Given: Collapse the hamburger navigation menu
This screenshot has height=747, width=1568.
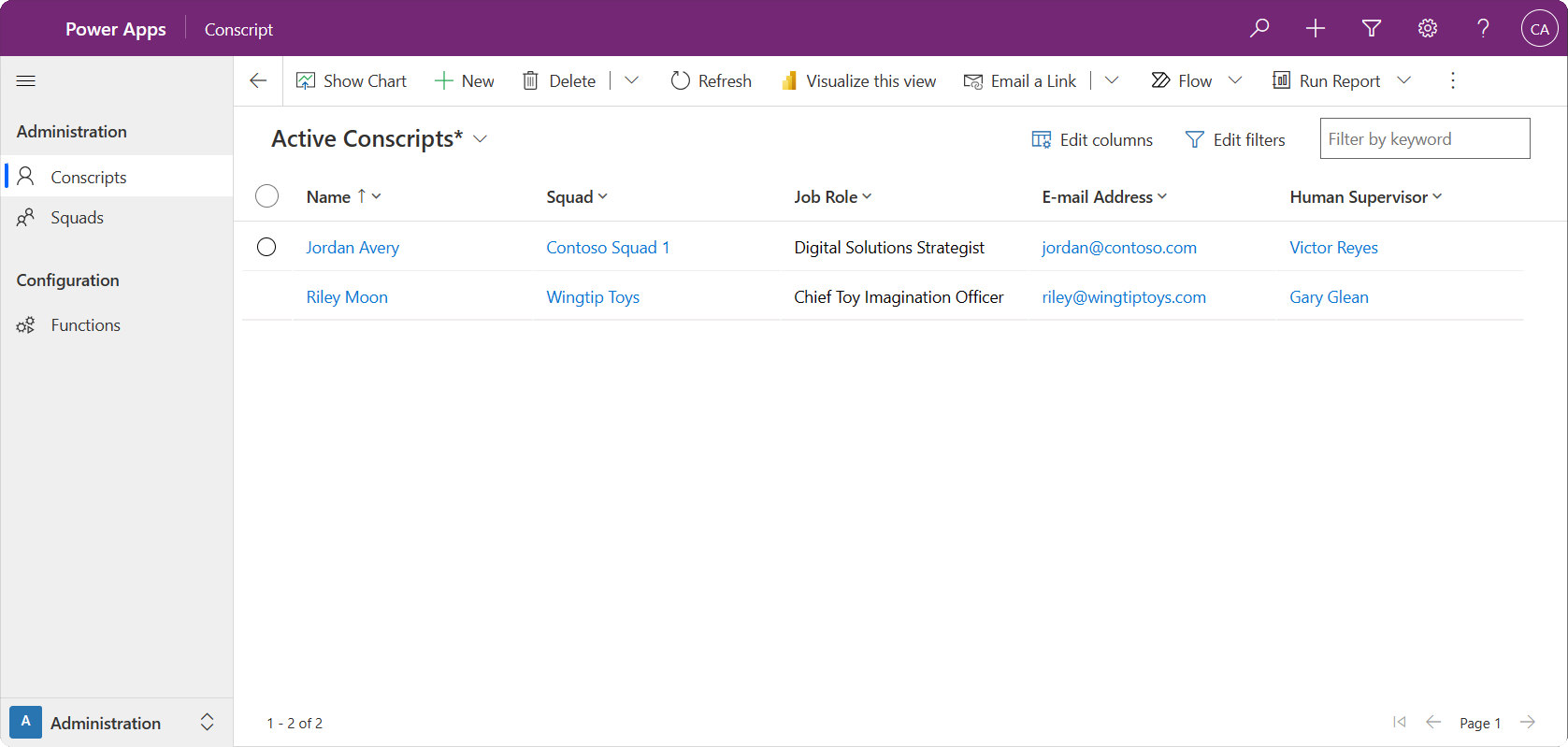Looking at the screenshot, I should pyautogui.click(x=26, y=81).
